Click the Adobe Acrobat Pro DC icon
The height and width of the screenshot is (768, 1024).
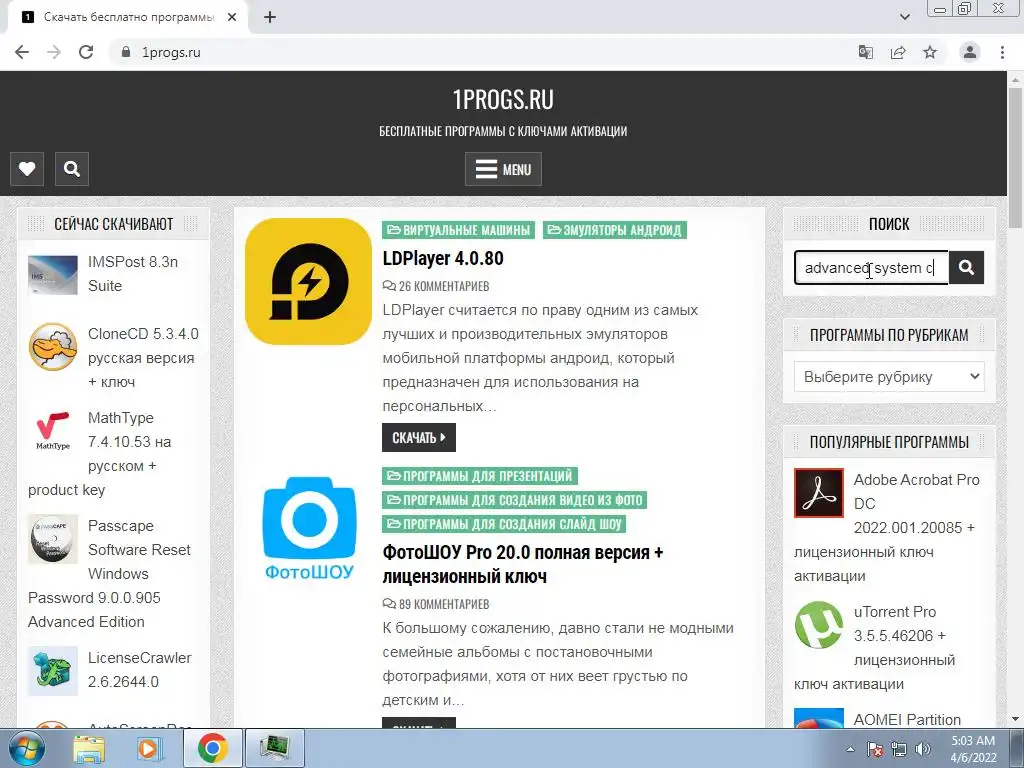coord(819,492)
